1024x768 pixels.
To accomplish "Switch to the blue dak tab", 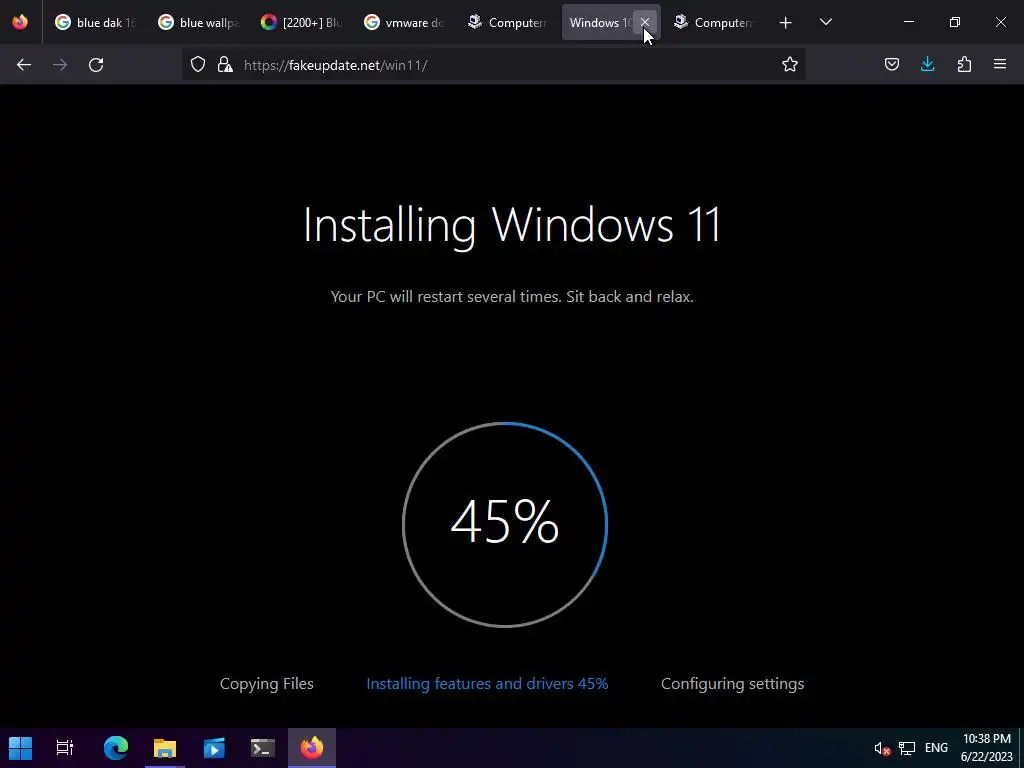I will (95, 23).
